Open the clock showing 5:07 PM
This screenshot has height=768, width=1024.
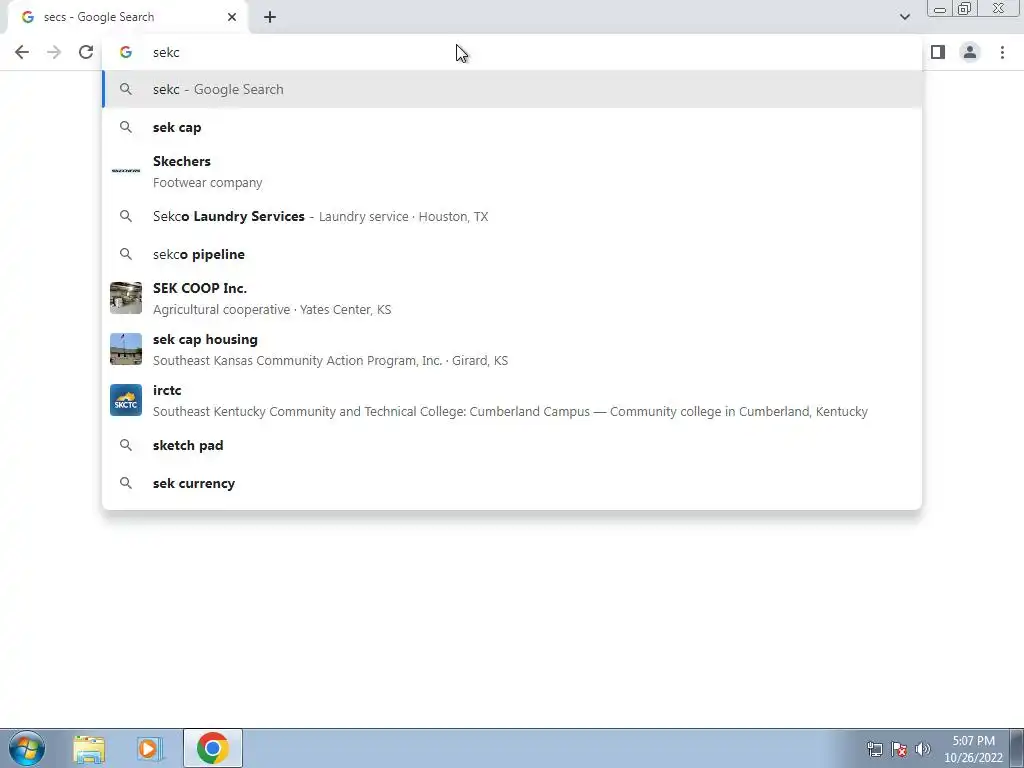click(973, 749)
